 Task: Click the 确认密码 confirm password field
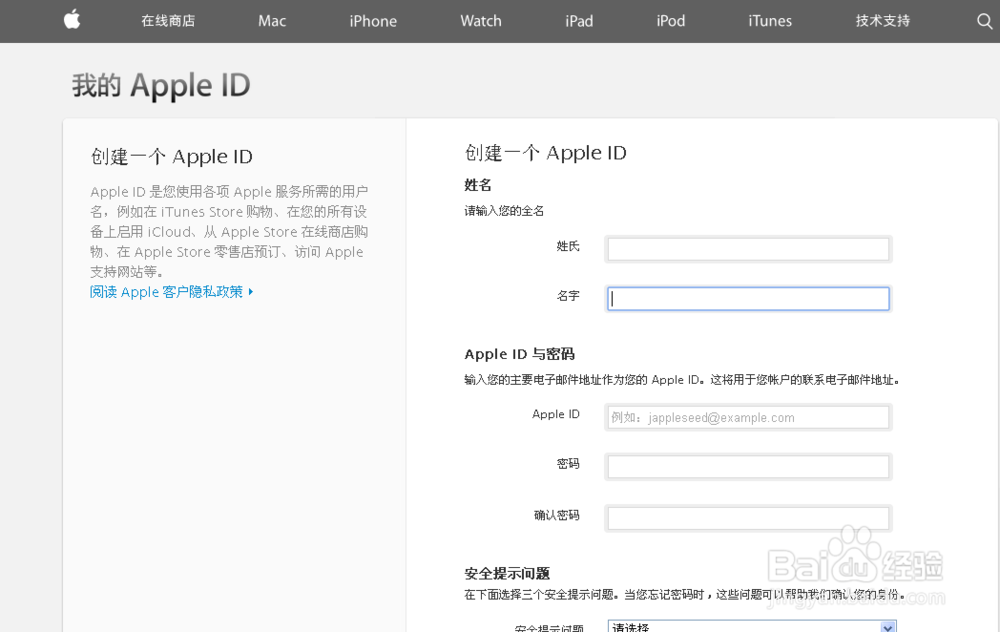click(x=748, y=518)
